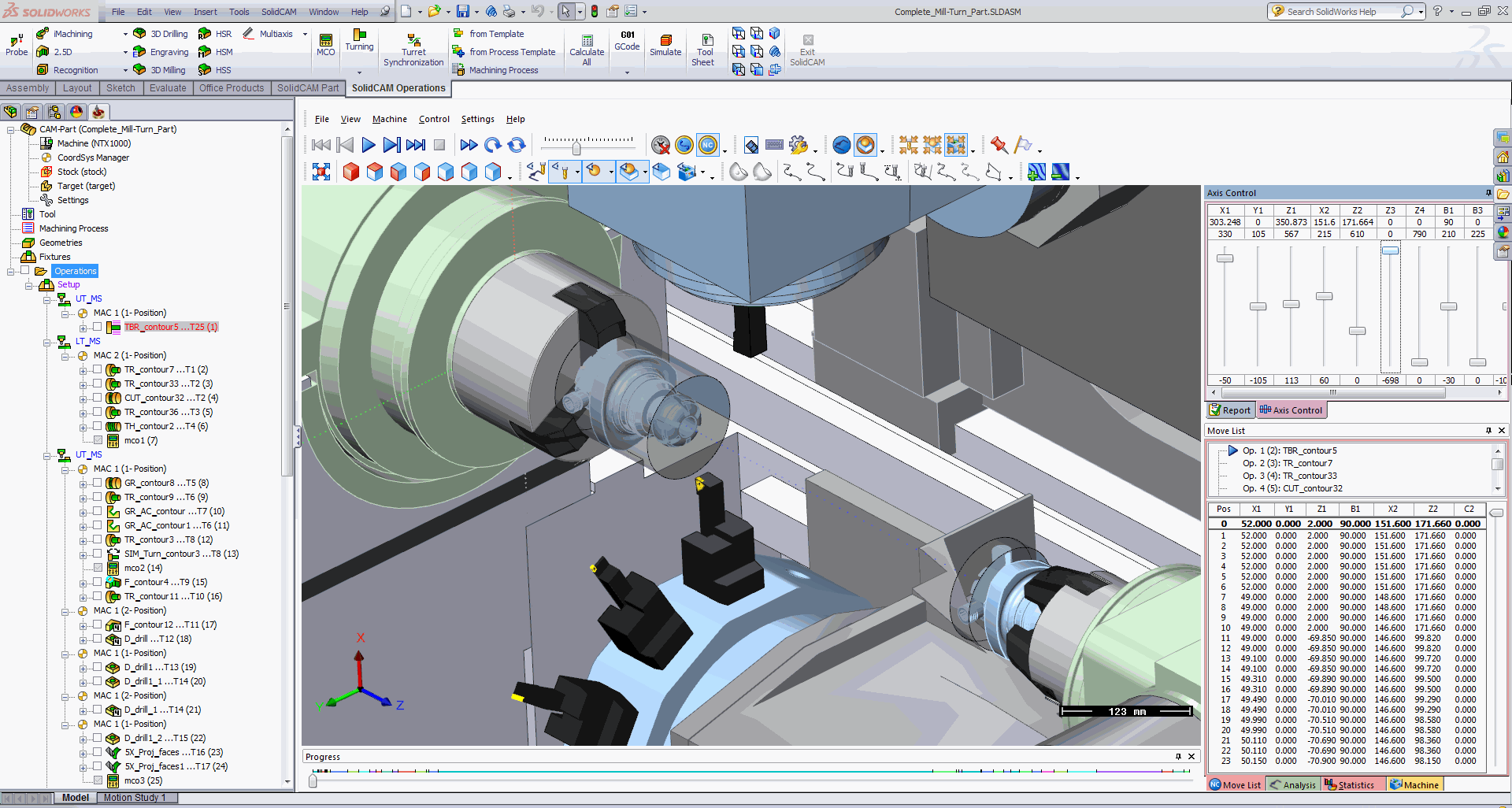Screen dimensions: 1512x808
Task: Click the Play simulation button
Action: pyautogui.click(x=368, y=145)
